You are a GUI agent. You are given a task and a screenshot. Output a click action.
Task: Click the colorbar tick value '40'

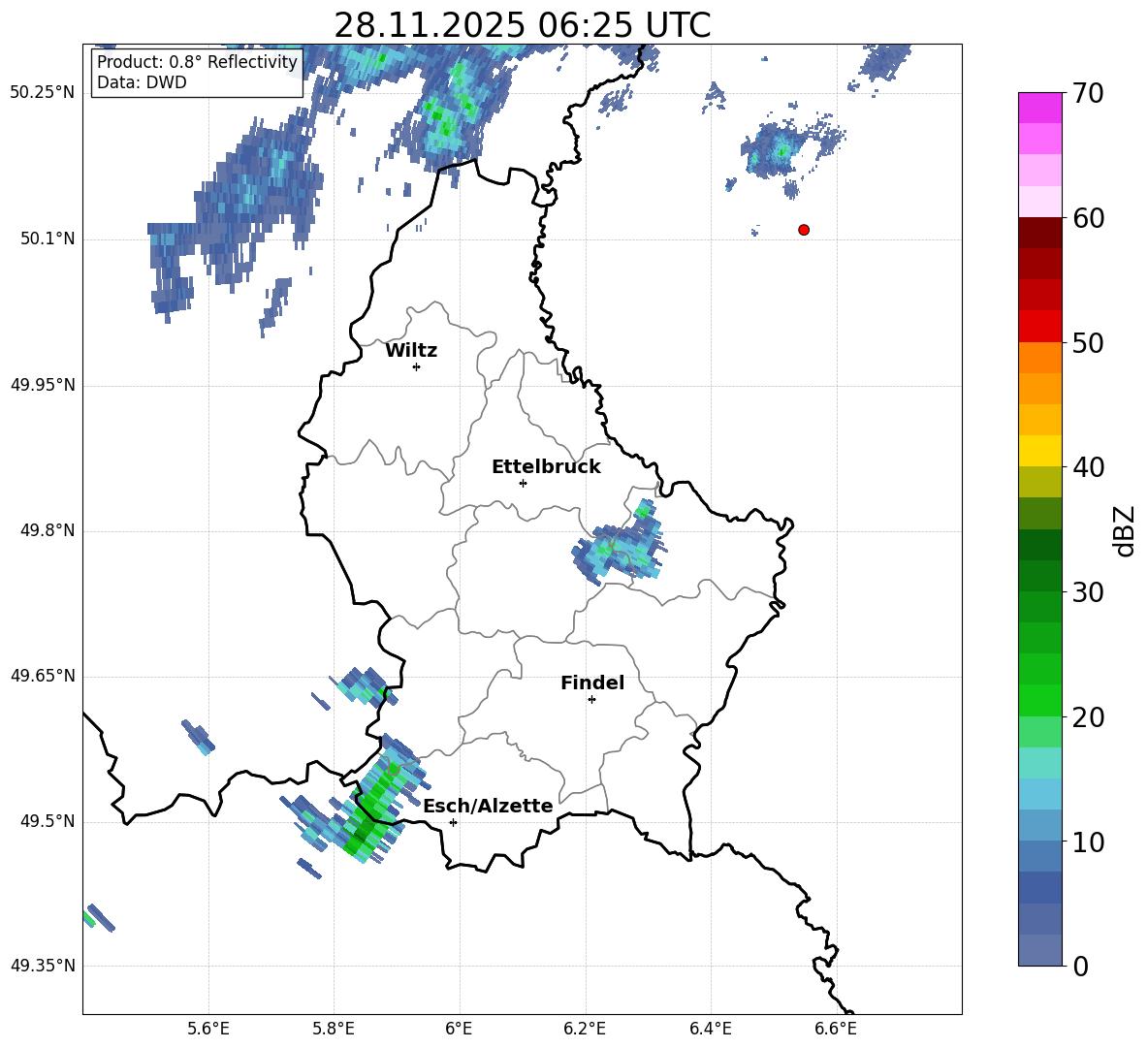click(1088, 467)
